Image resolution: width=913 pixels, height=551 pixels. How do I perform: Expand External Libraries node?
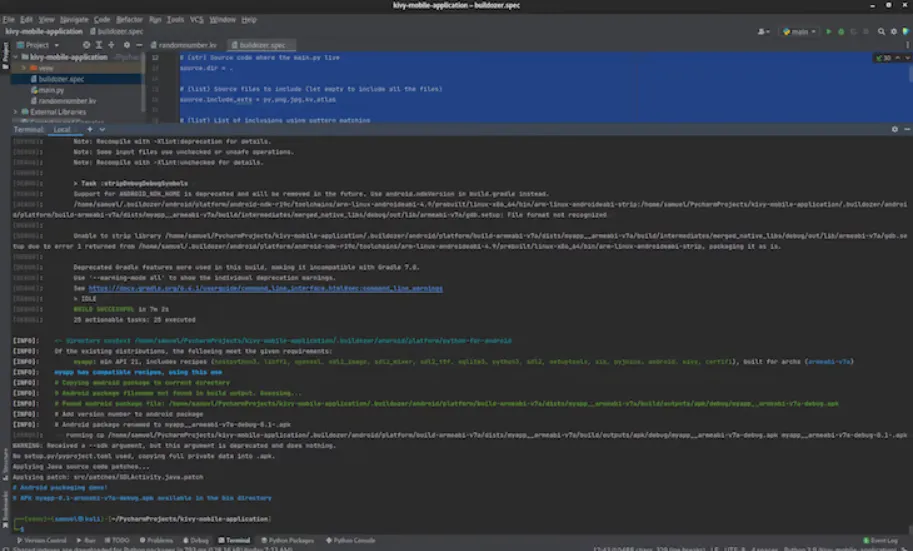click(x=16, y=112)
